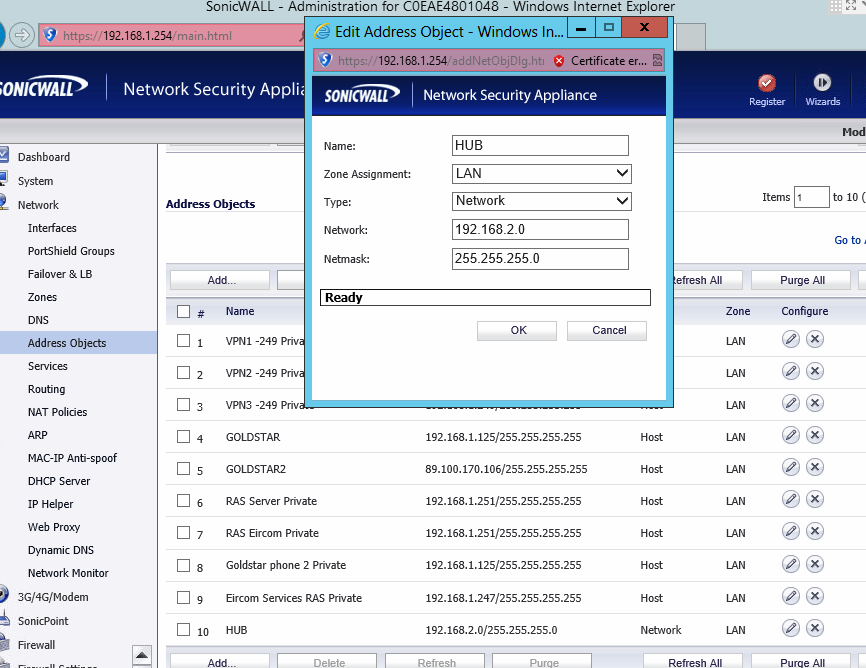Check the box for RAS Eircom Private row
The height and width of the screenshot is (668, 866).
(x=183, y=533)
